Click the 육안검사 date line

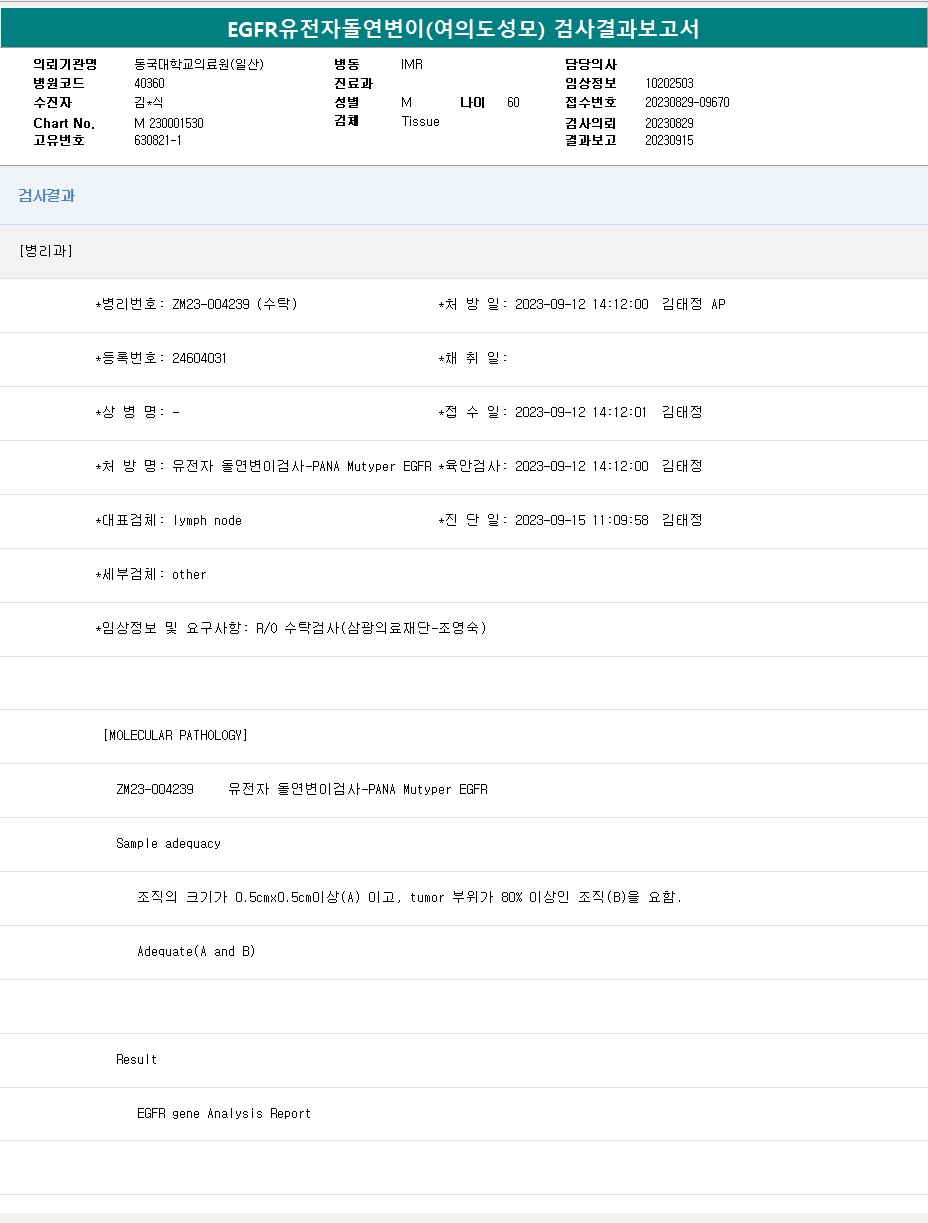tap(570, 466)
